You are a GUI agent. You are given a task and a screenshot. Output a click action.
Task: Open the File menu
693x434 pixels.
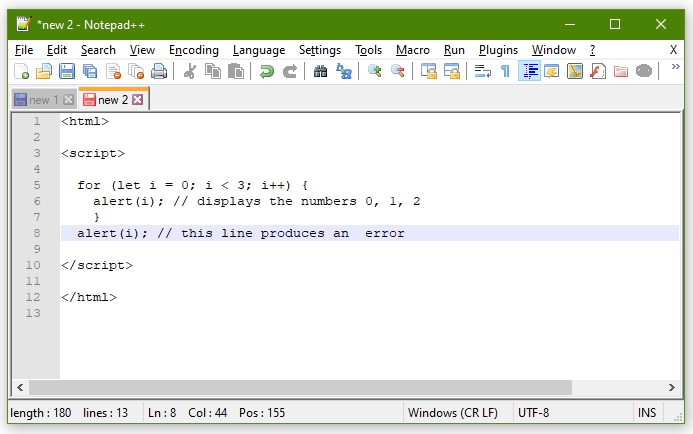coord(24,50)
